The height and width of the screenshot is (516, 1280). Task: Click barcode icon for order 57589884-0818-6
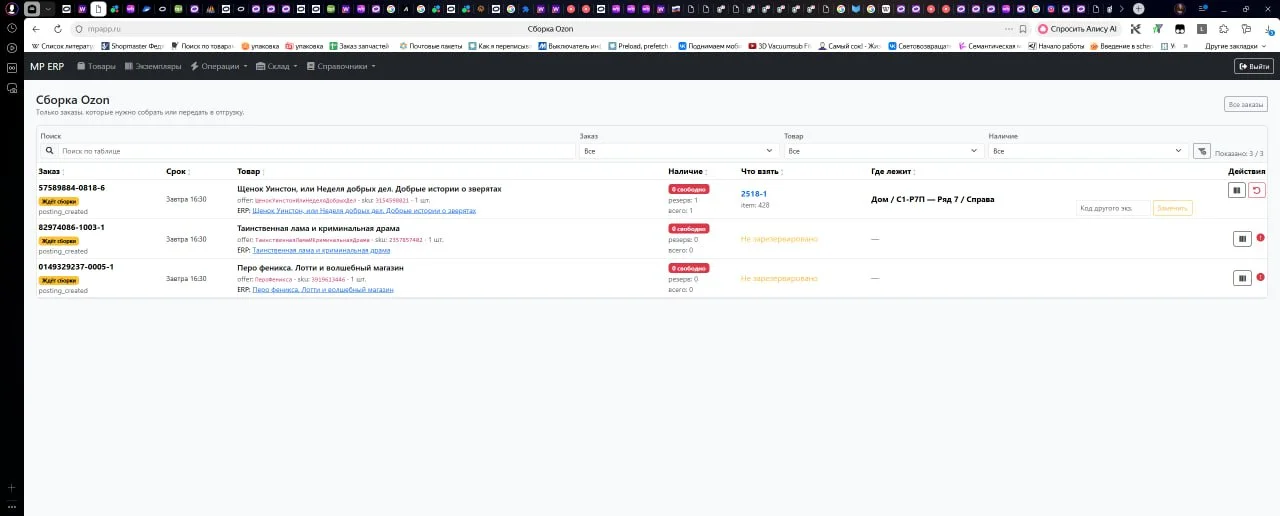[x=1237, y=190]
